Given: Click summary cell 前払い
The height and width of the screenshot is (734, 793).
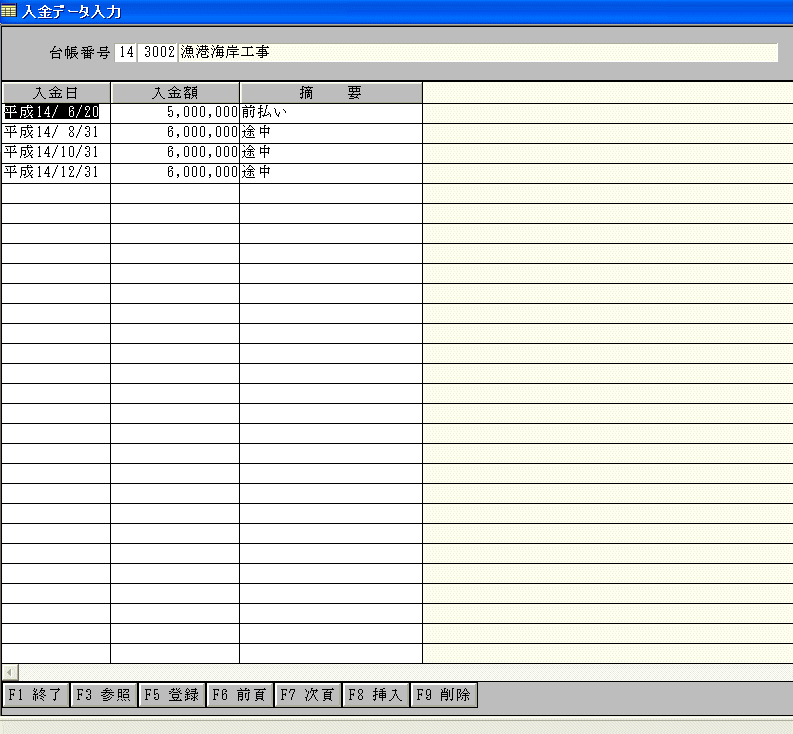Looking at the screenshot, I should pos(331,113).
